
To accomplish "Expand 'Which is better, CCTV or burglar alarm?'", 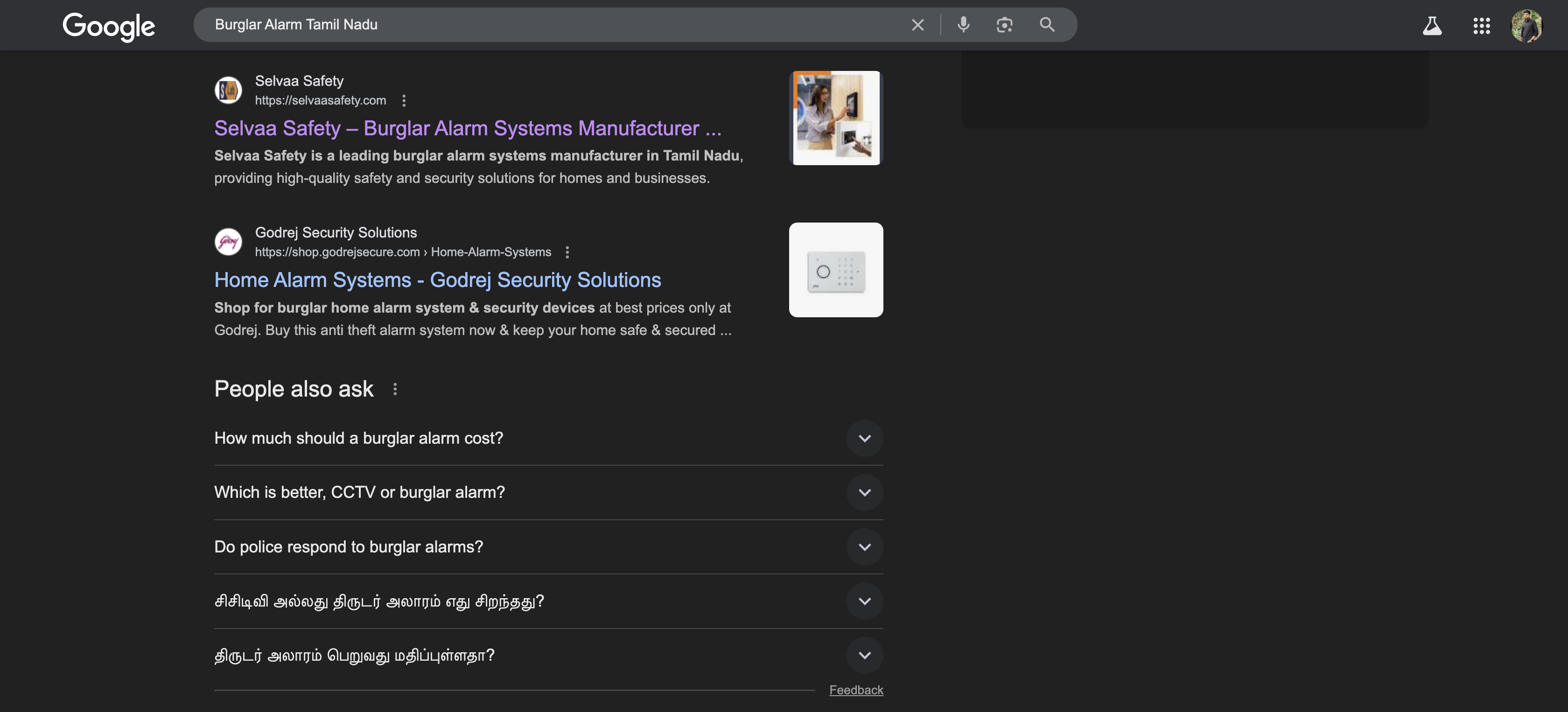I will pyautogui.click(x=864, y=492).
